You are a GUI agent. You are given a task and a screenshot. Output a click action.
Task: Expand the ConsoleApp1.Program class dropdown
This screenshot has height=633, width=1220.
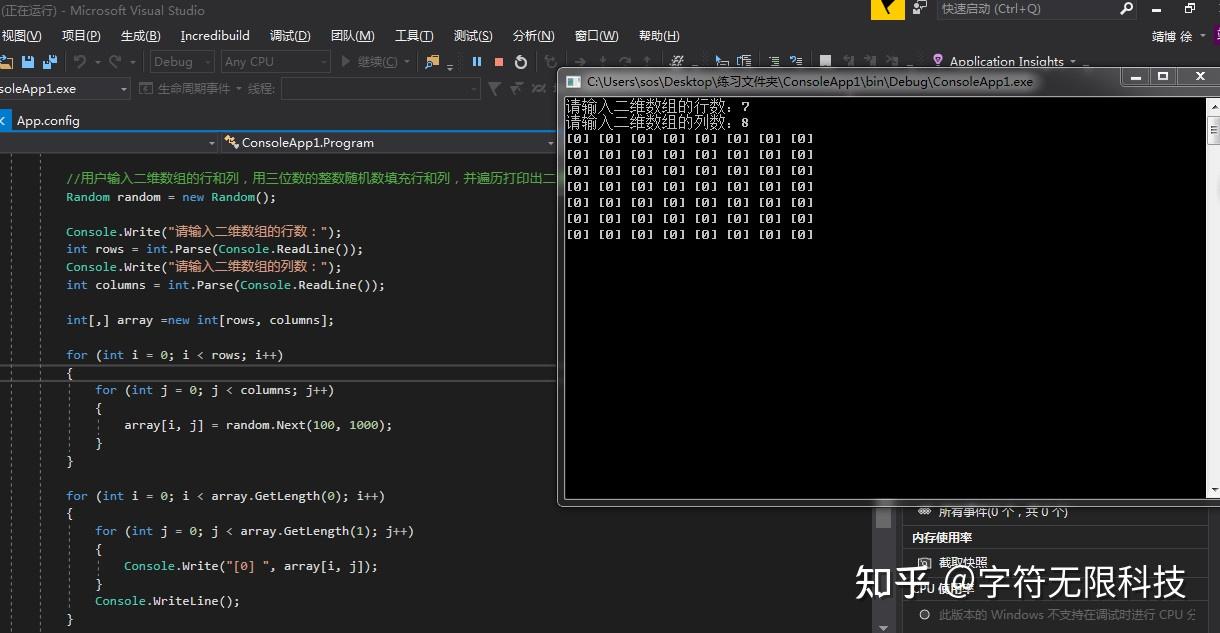pos(389,143)
